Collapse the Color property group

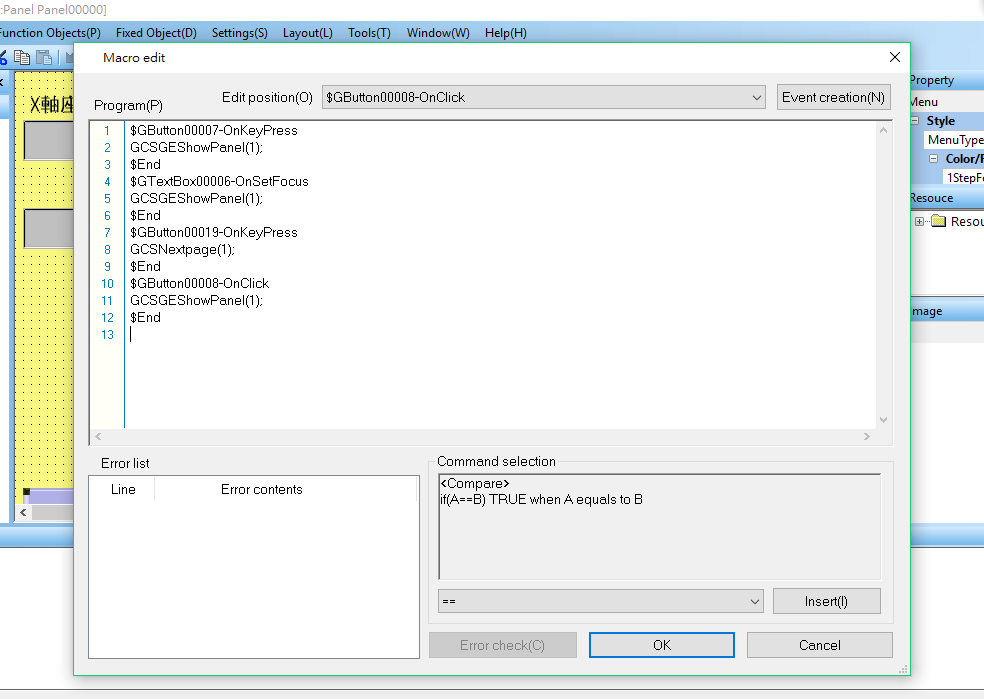click(934, 159)
